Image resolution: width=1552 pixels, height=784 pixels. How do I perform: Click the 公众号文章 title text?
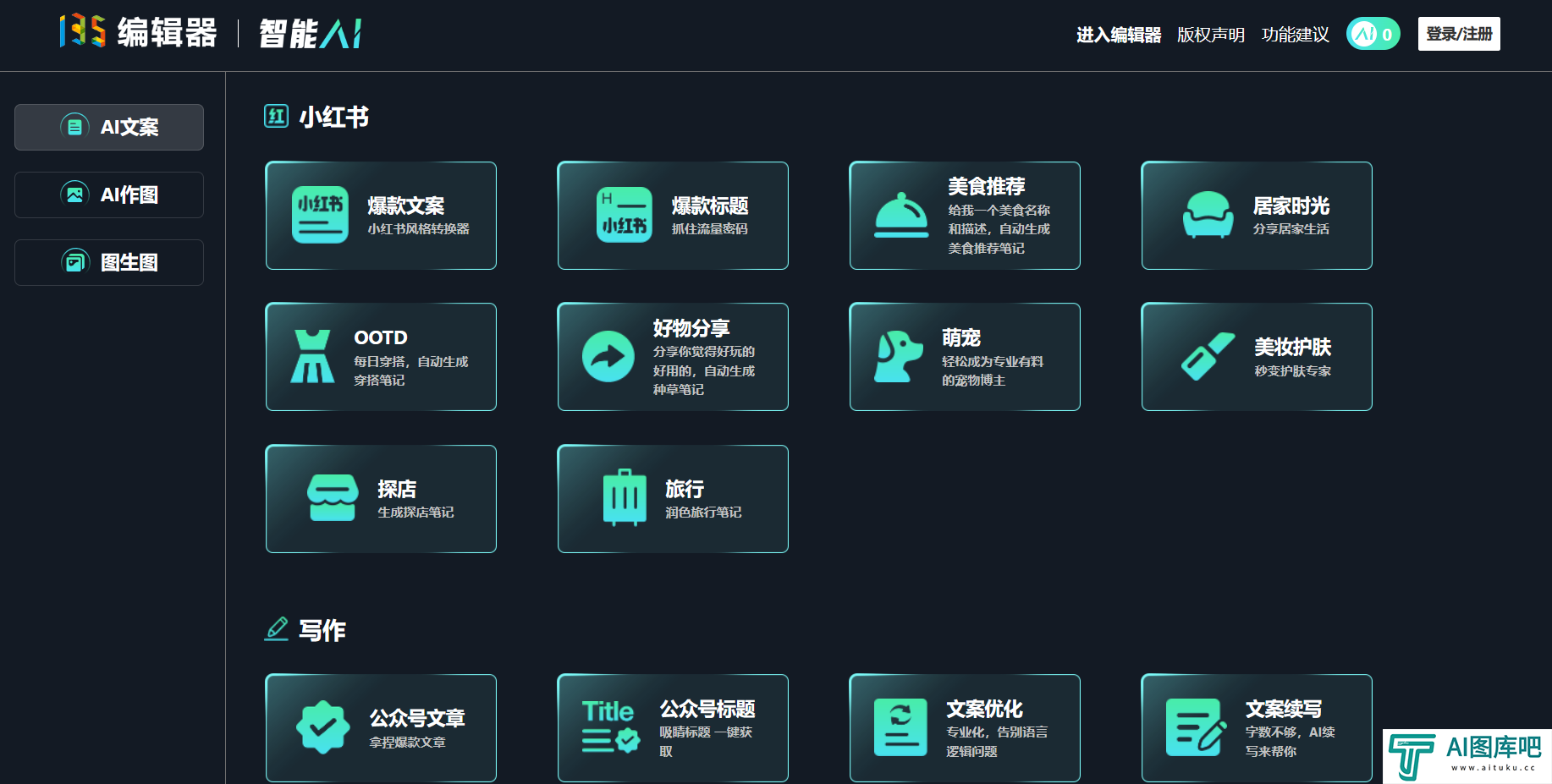click(x=417, y=718)
